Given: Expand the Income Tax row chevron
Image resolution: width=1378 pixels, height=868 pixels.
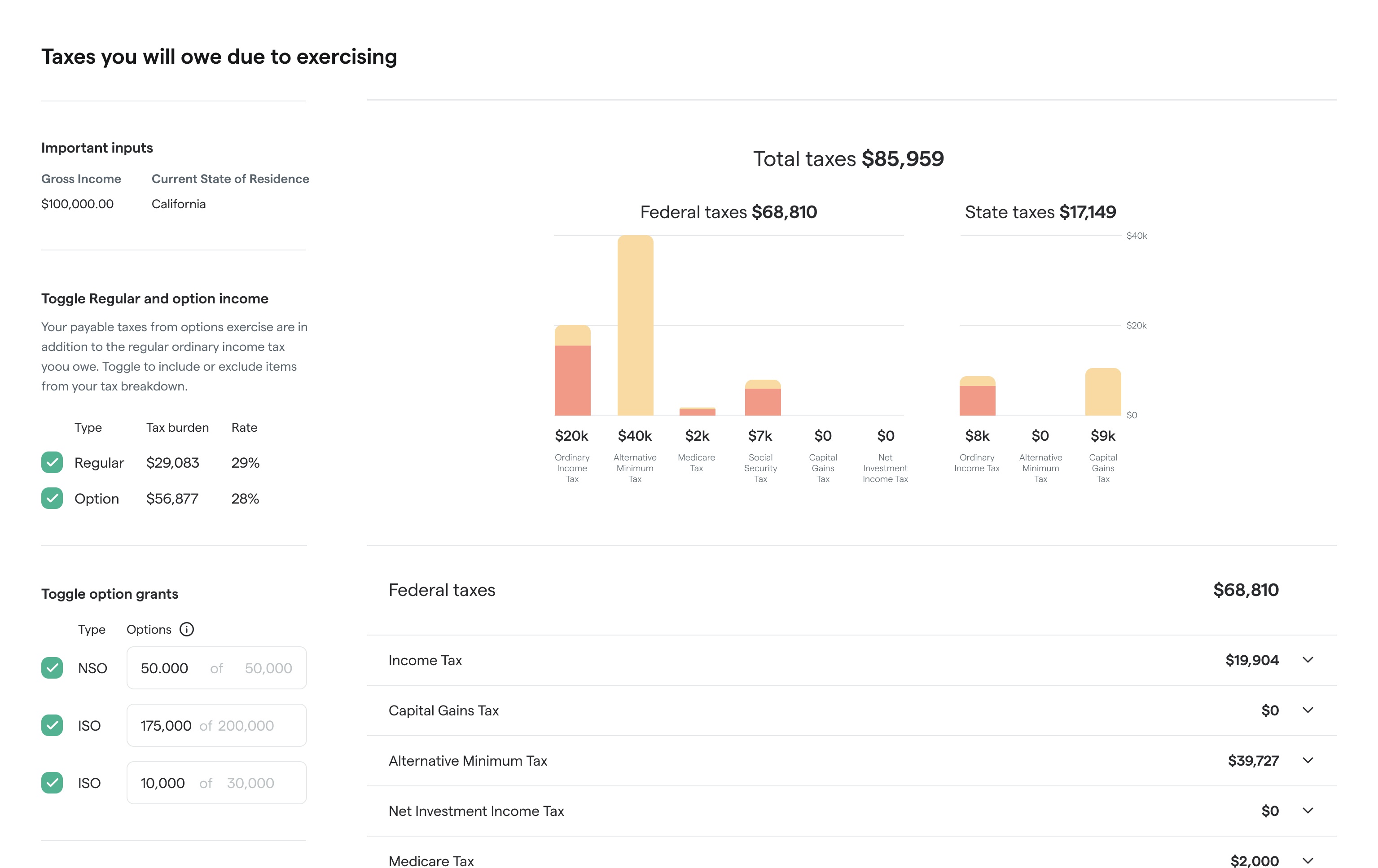Looking at the screenshot, I should 1308,660.
